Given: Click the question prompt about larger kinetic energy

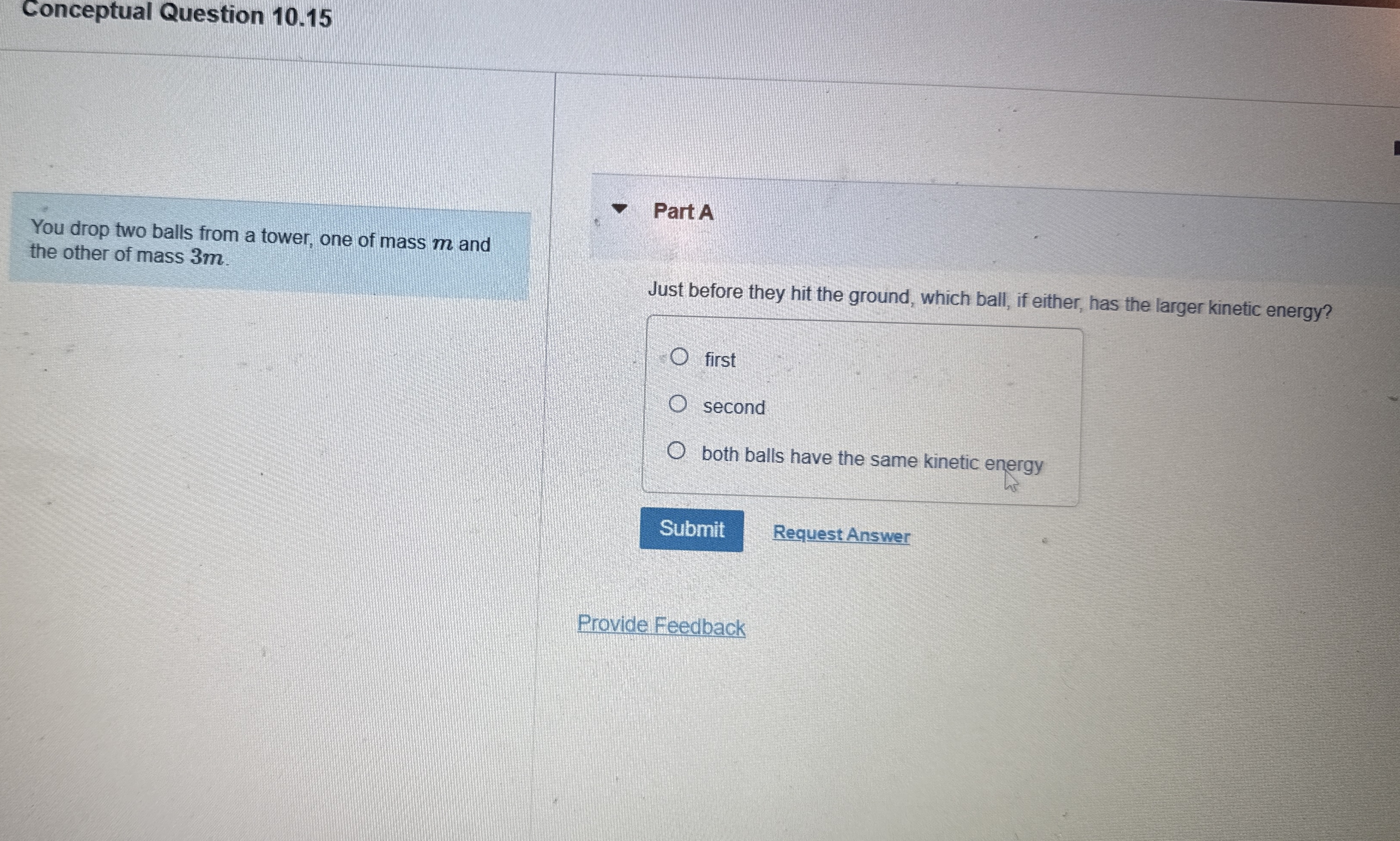Looking at the screenshot, I should [x=990, y=300].
